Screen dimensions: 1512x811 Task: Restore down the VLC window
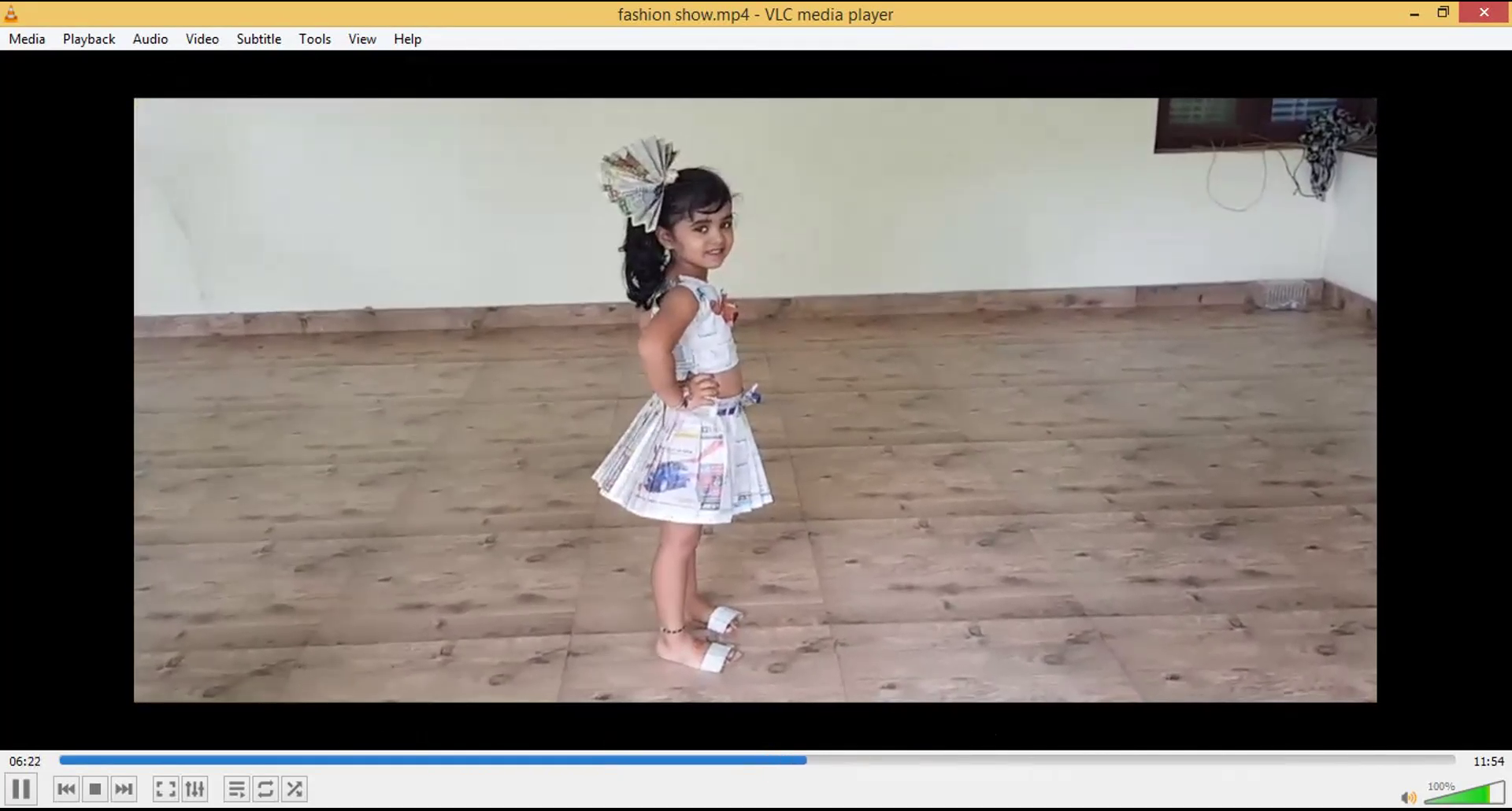(x=1443, y=13)
